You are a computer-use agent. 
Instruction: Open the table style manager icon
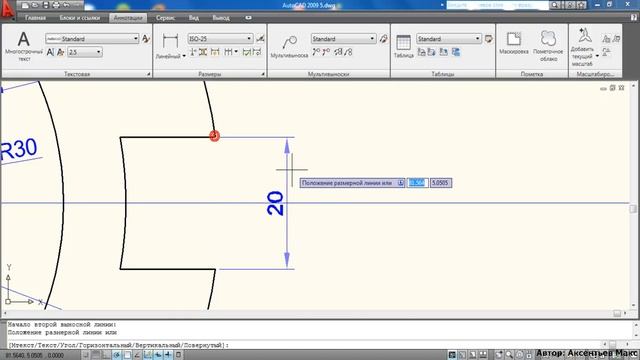[x=489, y=39]
